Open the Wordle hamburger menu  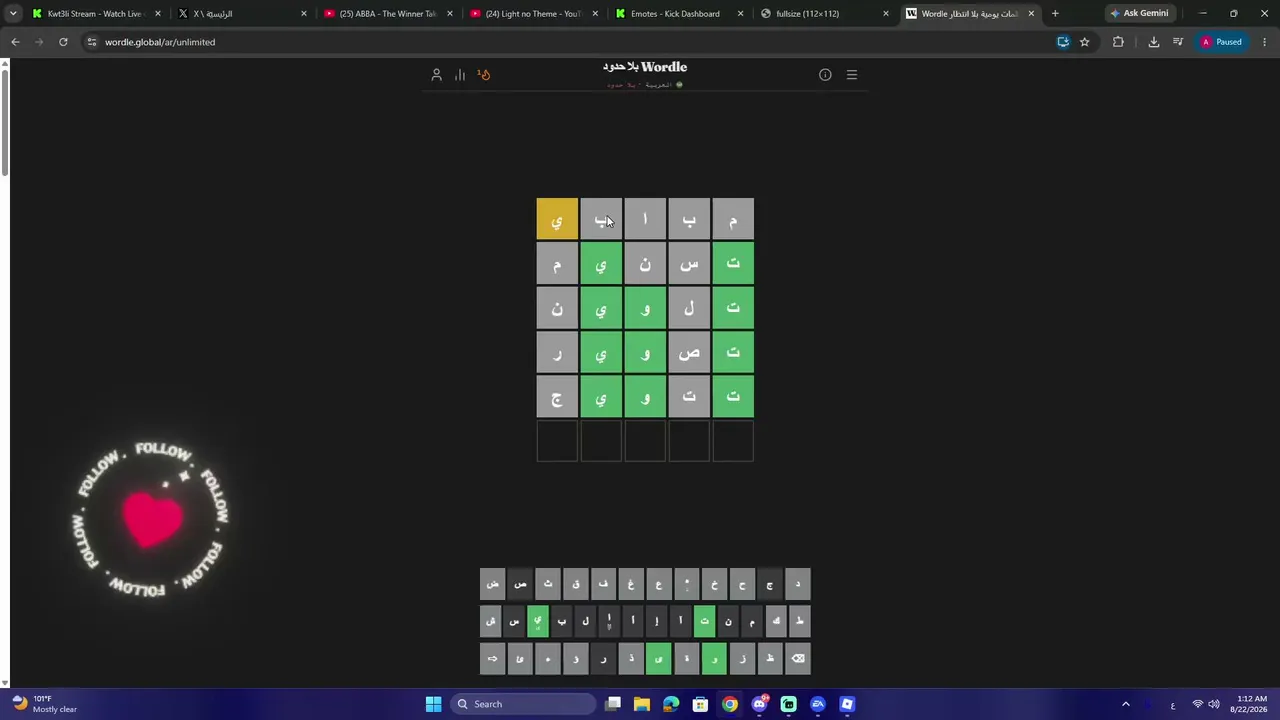pos(852,75)
